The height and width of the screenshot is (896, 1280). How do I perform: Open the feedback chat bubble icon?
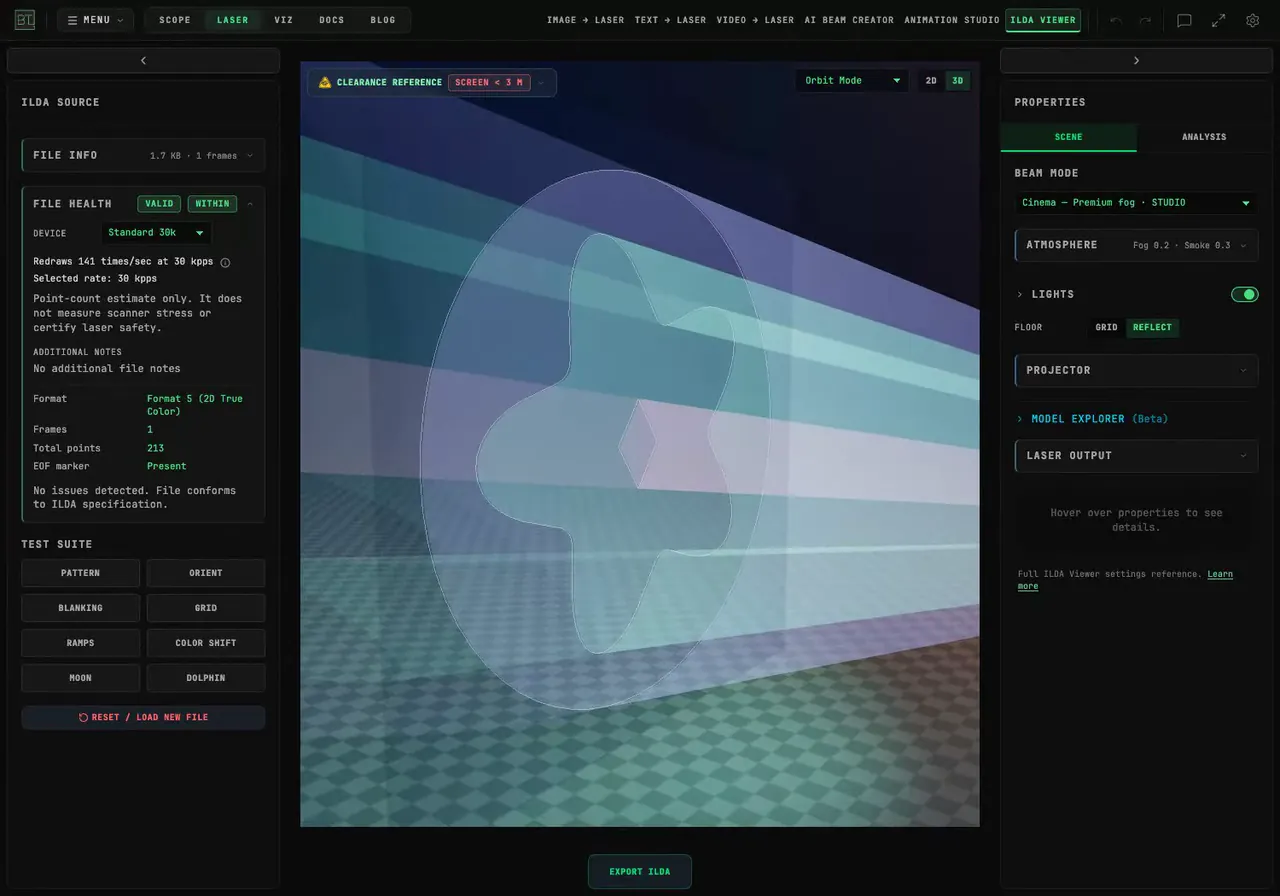tap(1184, 20)
